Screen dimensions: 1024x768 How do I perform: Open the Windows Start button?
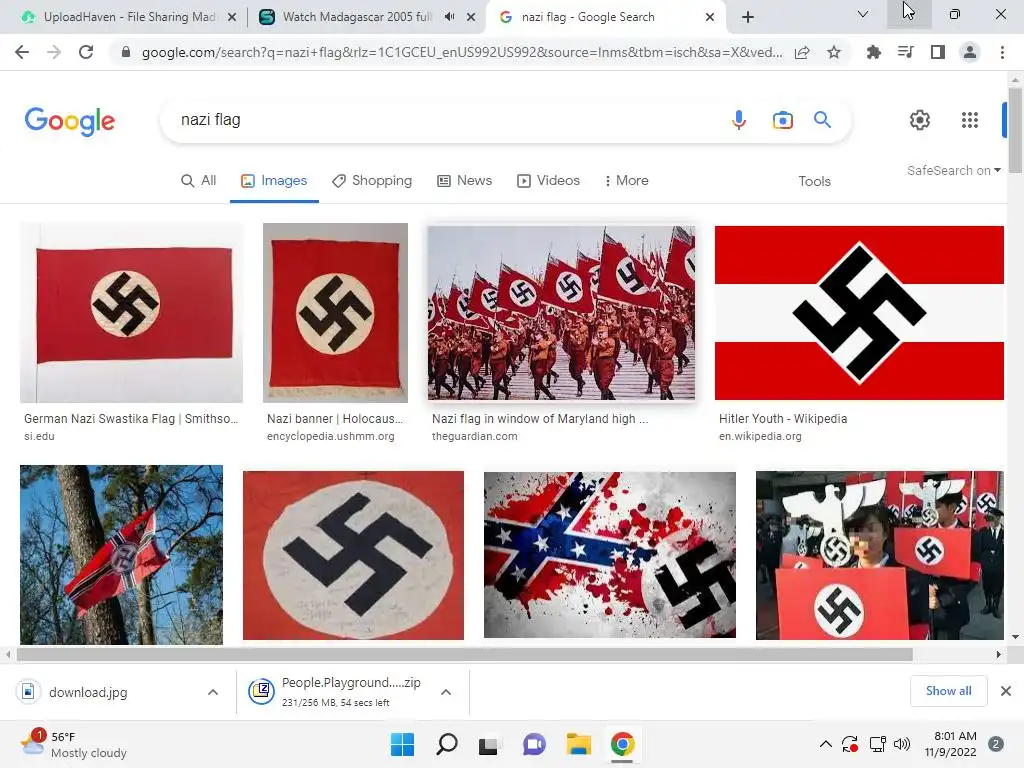pos(402,744)
